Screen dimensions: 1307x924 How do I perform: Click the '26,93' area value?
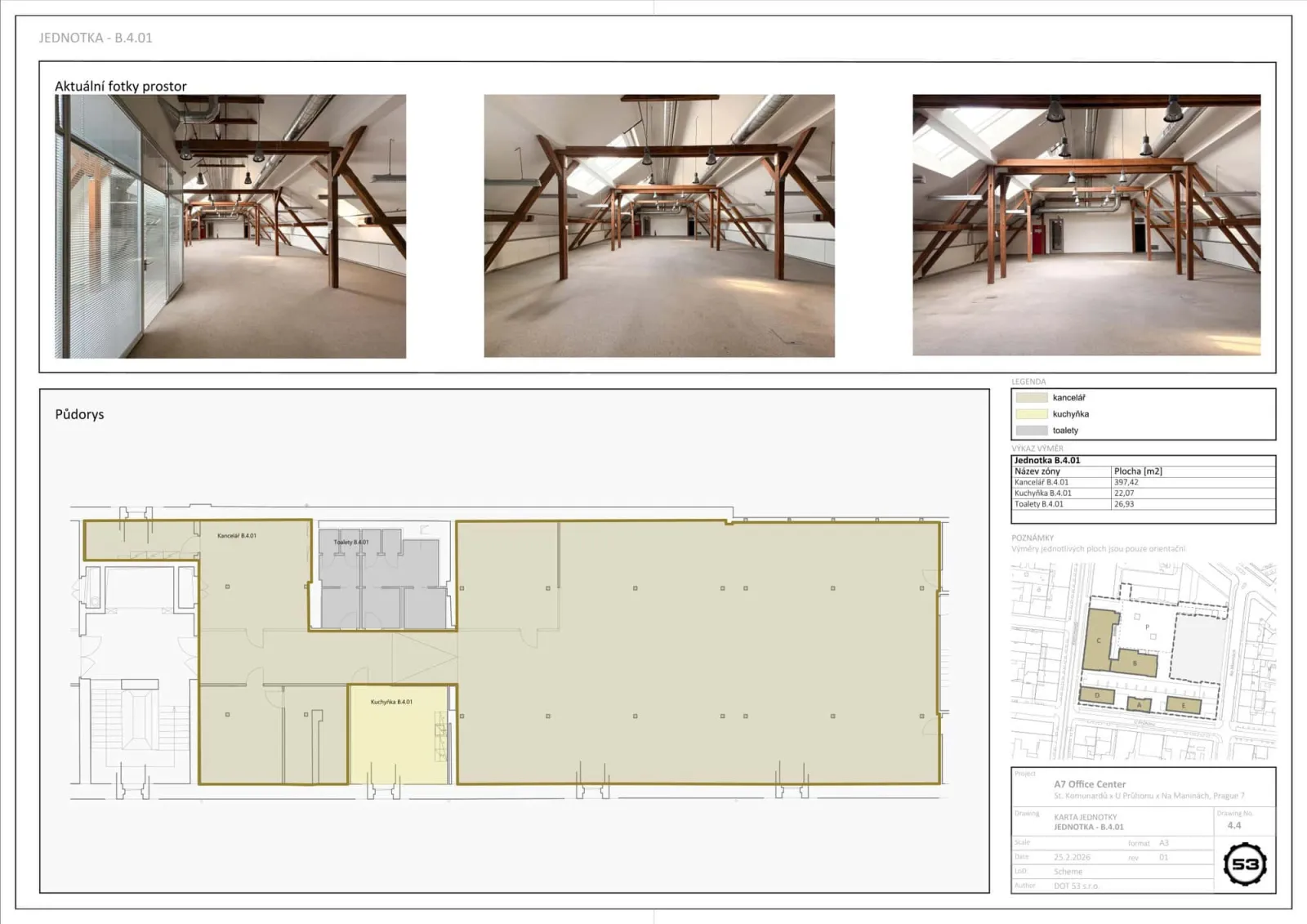1124,504
